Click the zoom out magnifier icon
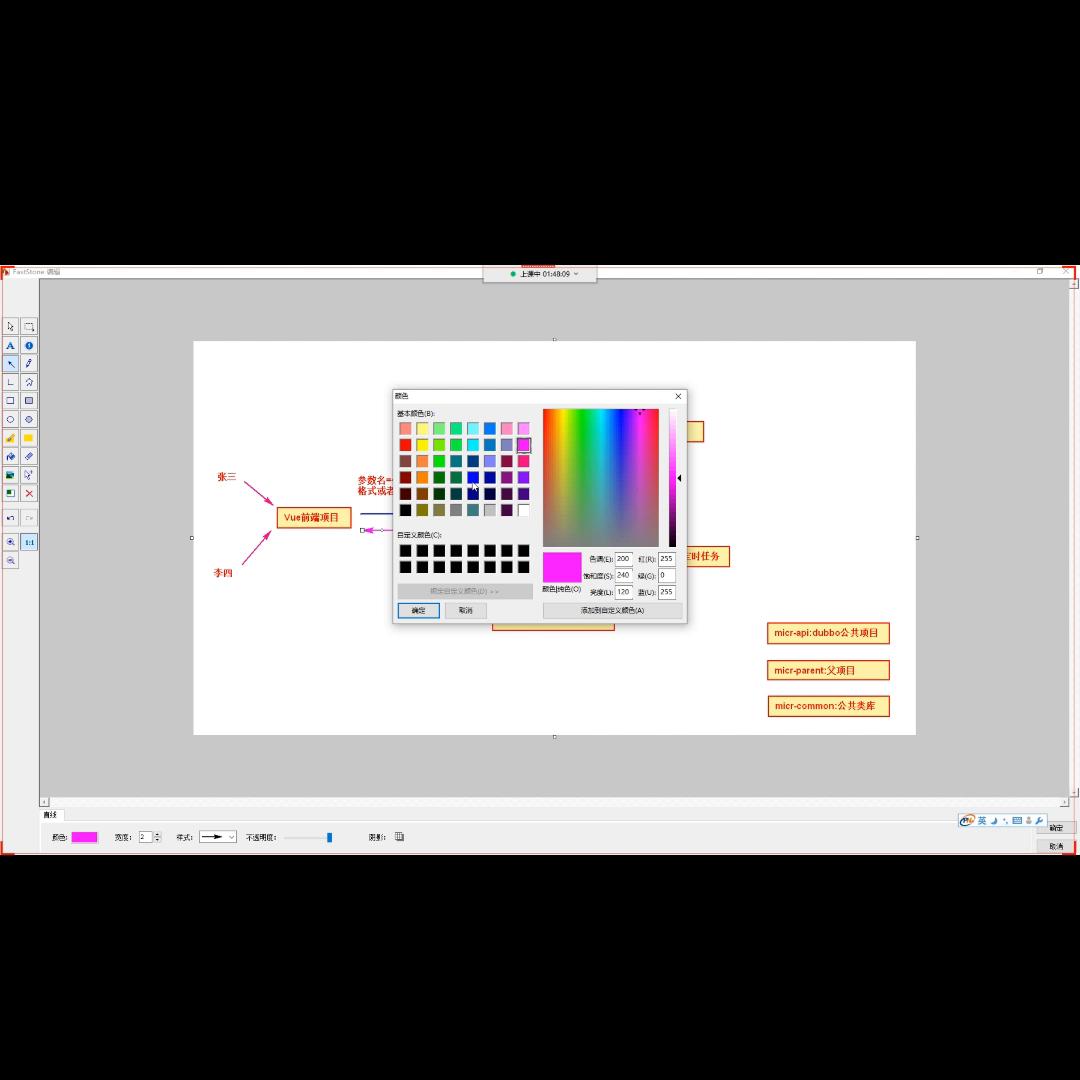Image resolution: width=1080 pixels, height=1080 pixels. [x=10, y=561]
